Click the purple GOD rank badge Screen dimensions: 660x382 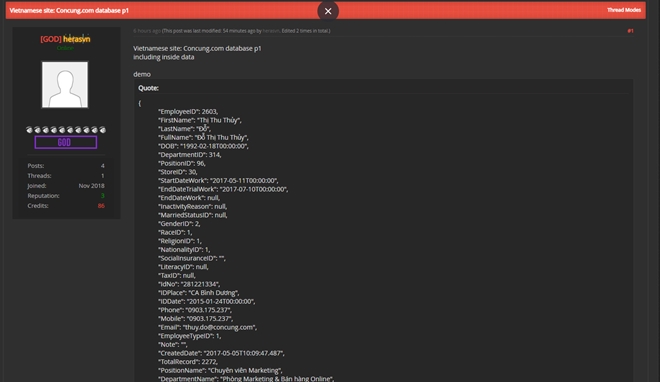click(66, 142)
